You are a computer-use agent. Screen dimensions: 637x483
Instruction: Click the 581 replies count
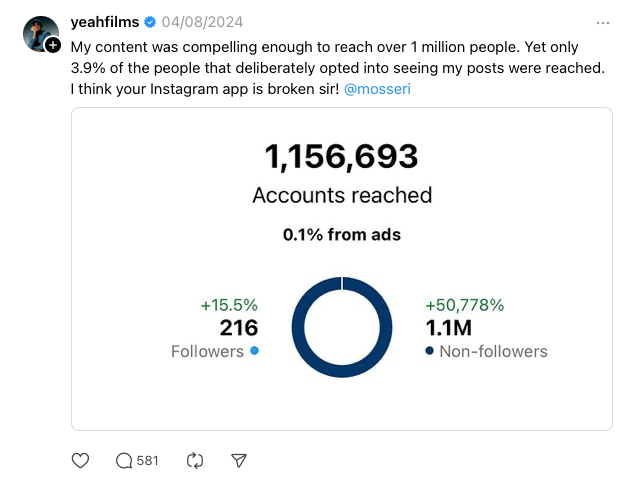147,460
